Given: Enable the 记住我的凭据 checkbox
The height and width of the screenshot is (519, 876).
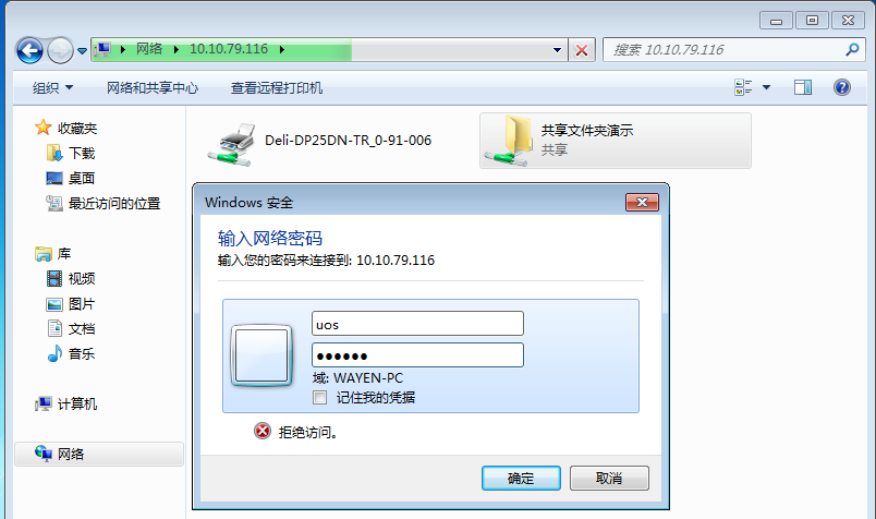Looking at the screenshot, I should [320, 398].
